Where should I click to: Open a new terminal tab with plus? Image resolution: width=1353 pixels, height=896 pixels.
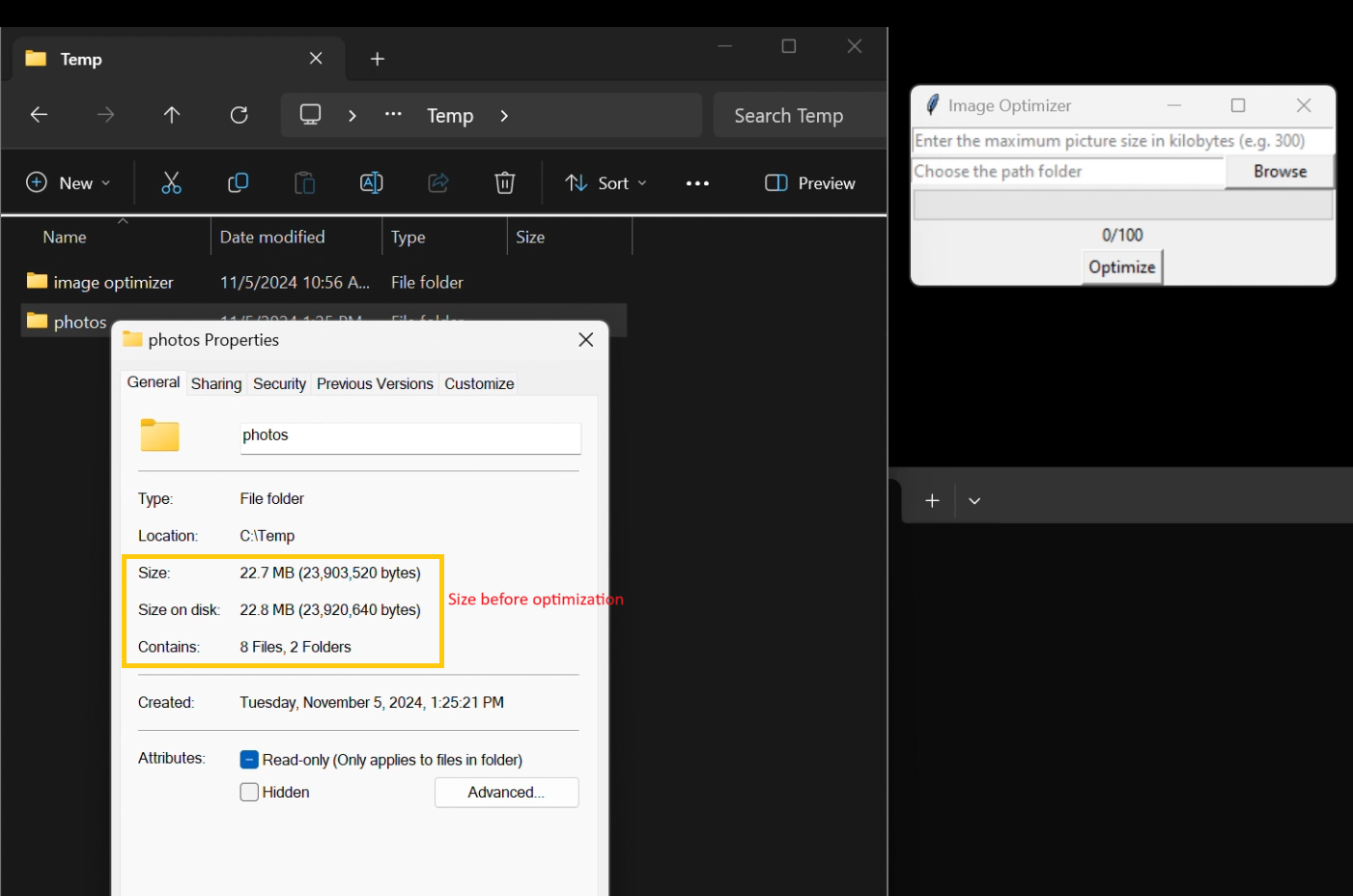(x=932, y=500)
